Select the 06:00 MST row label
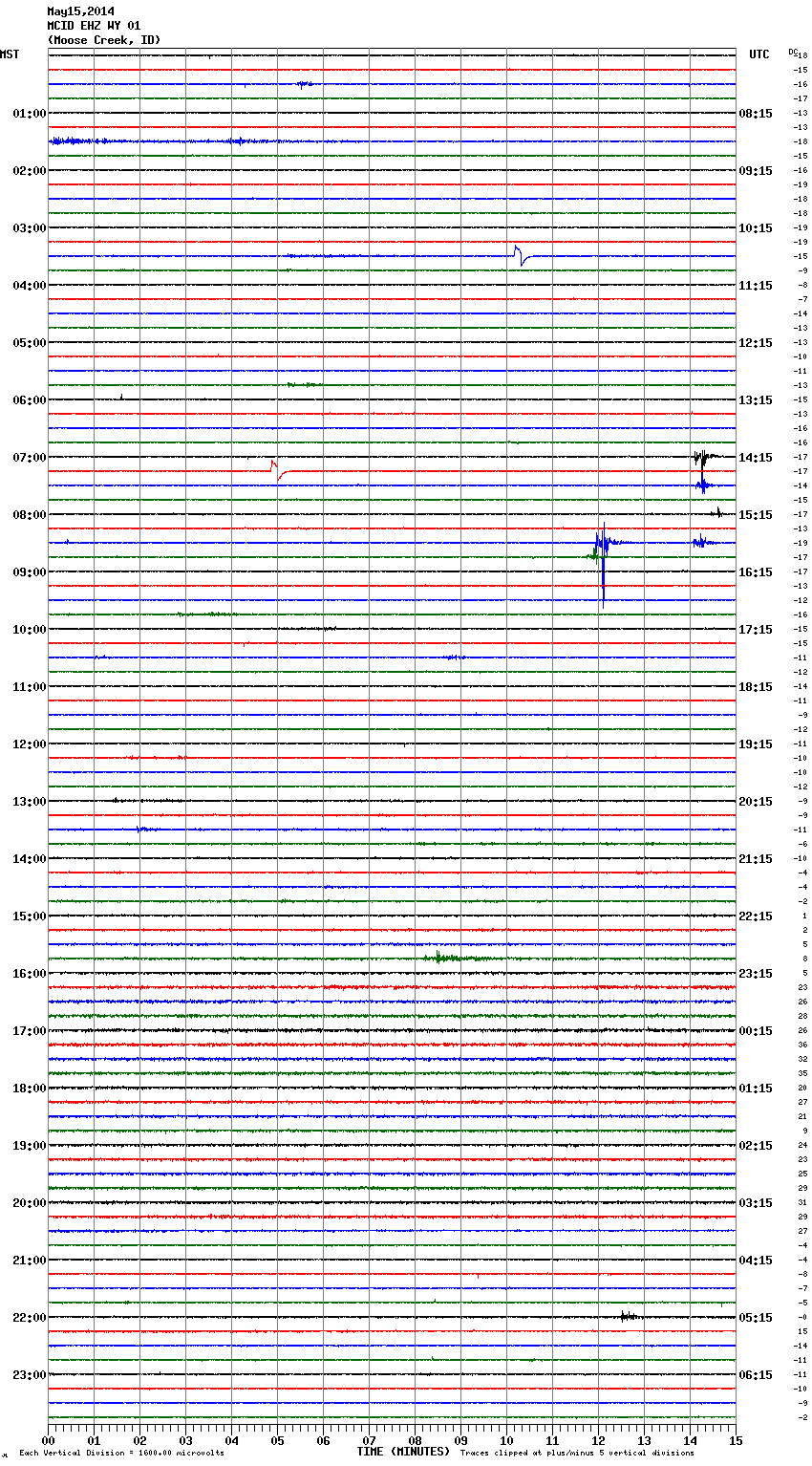This screenshot has width=812, height=1466. [30, 400]
